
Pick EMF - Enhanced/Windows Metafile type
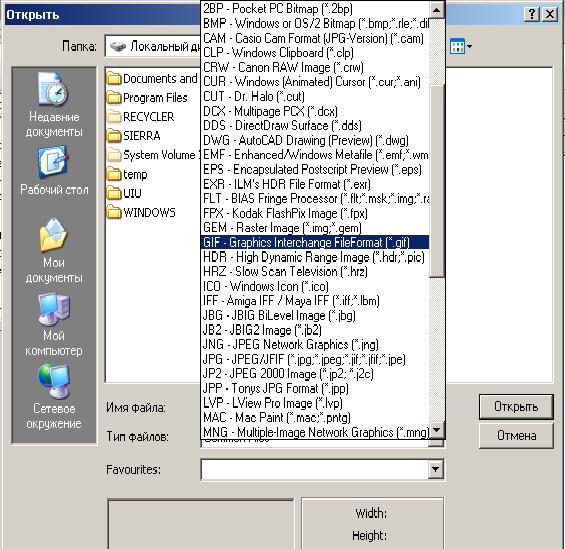(315, 155)
